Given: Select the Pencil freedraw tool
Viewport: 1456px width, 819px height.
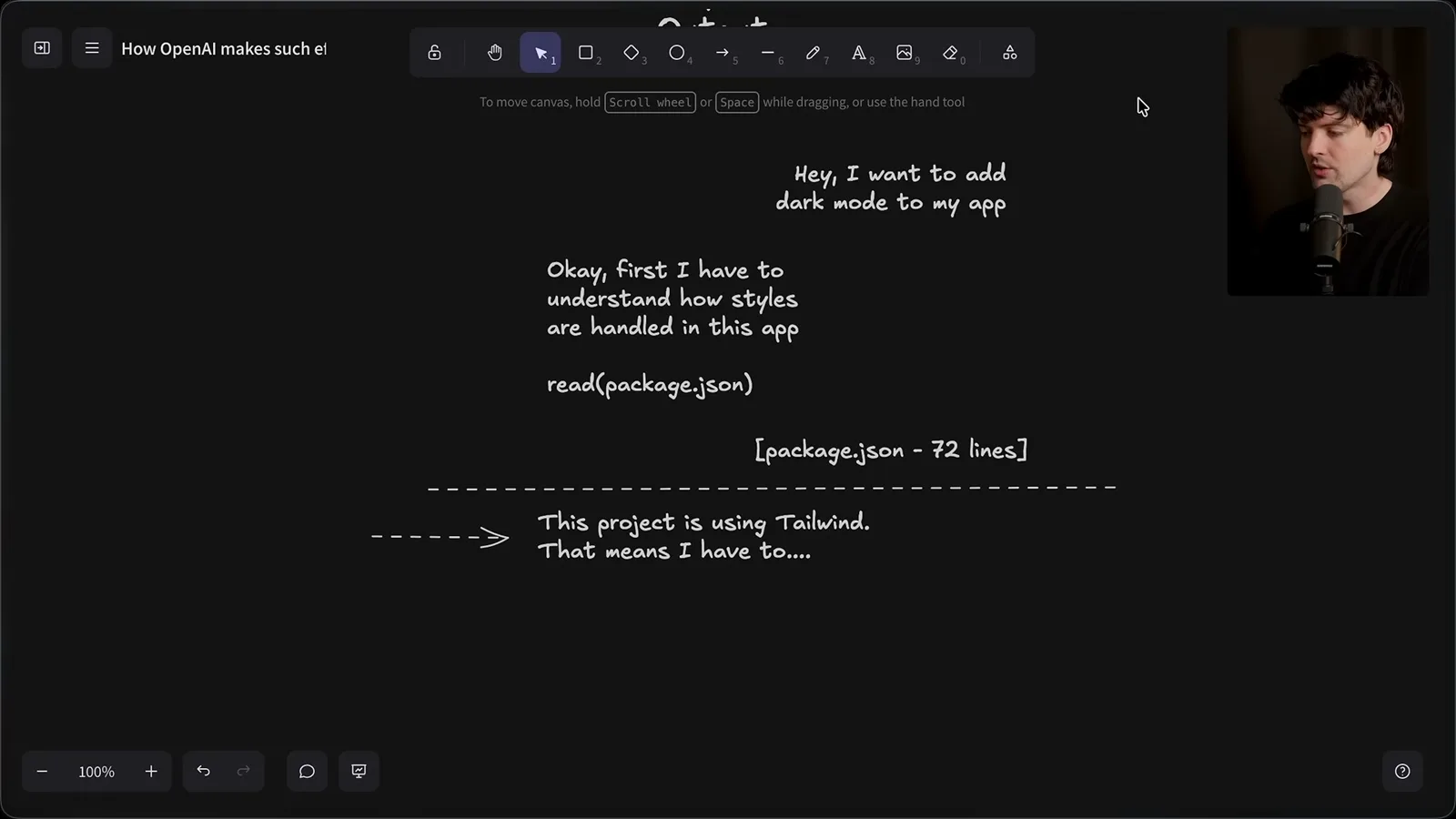Looking at the screenshot, I should tap(814, 53).
